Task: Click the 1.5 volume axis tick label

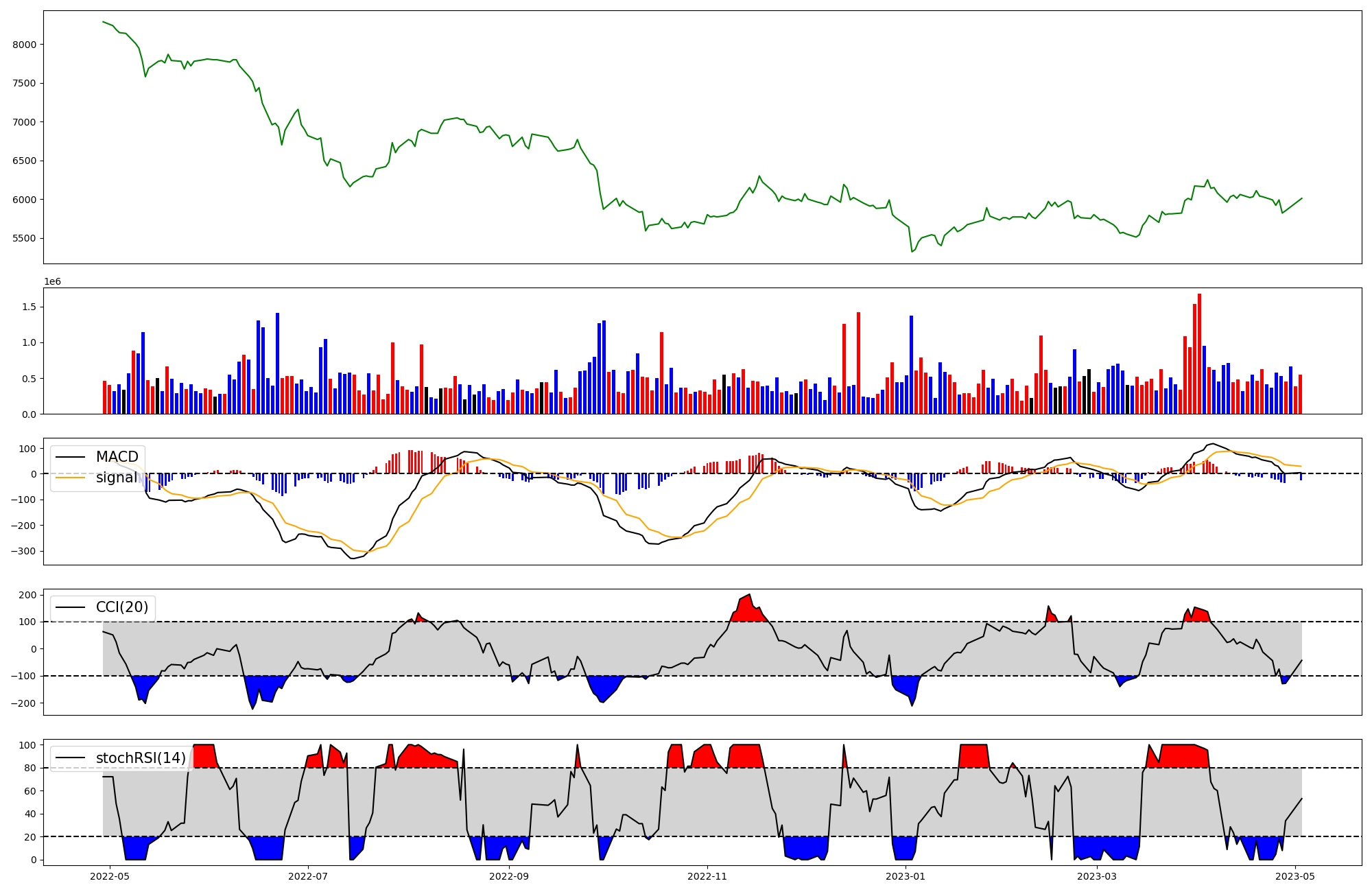Action: (29, 307)
